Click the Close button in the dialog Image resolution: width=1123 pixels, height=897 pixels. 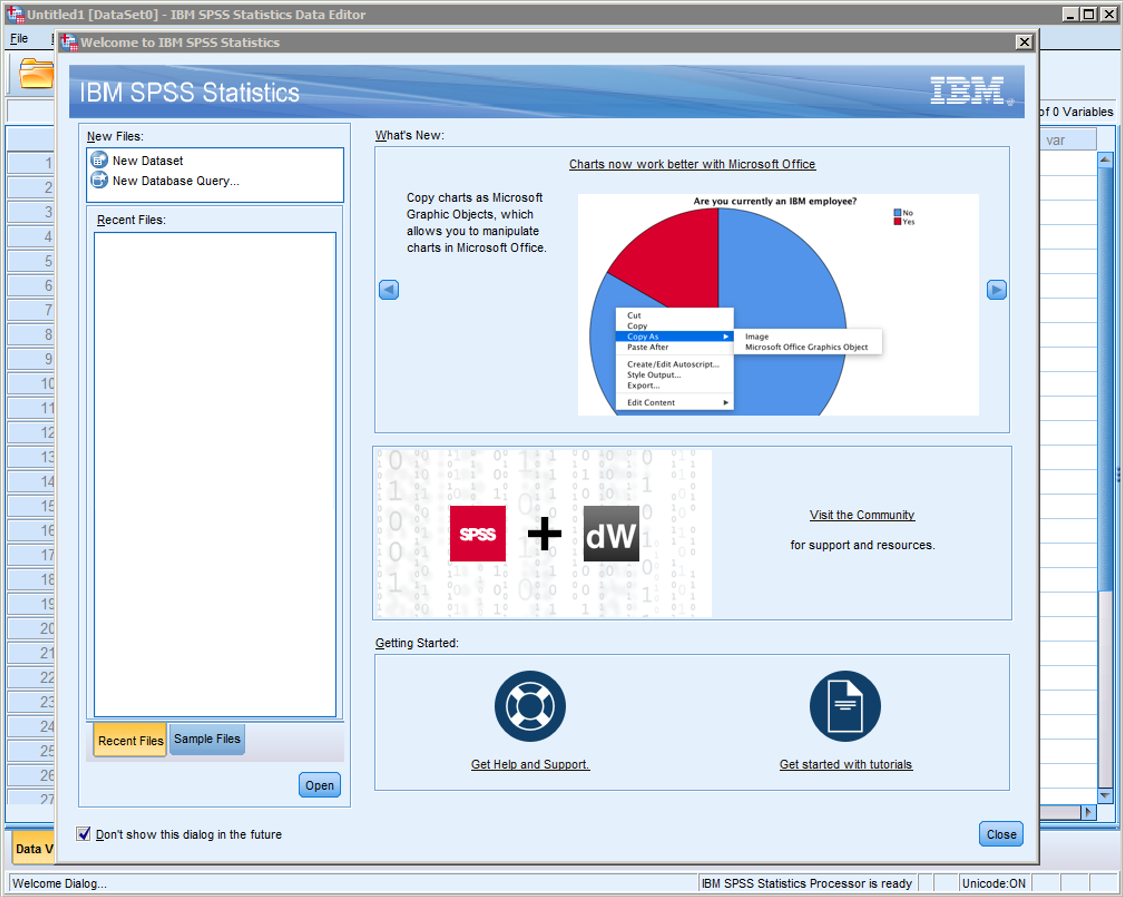pyautogui.click(x=1000, y=834)
